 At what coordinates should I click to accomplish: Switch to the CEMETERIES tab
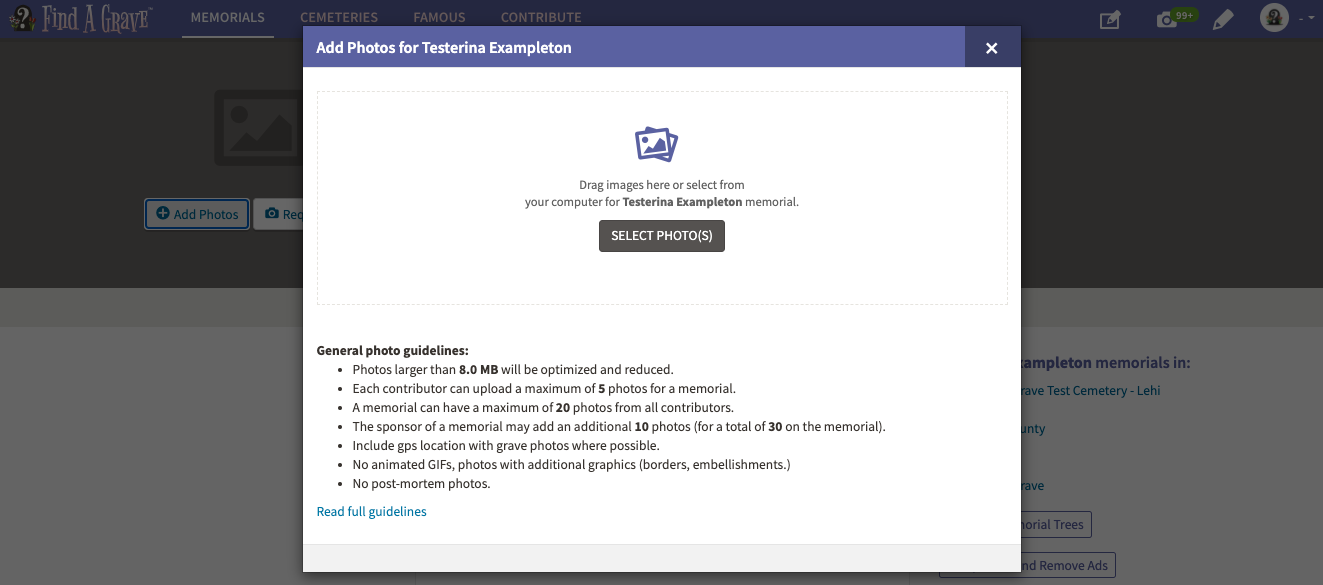[x=339, y=18]
